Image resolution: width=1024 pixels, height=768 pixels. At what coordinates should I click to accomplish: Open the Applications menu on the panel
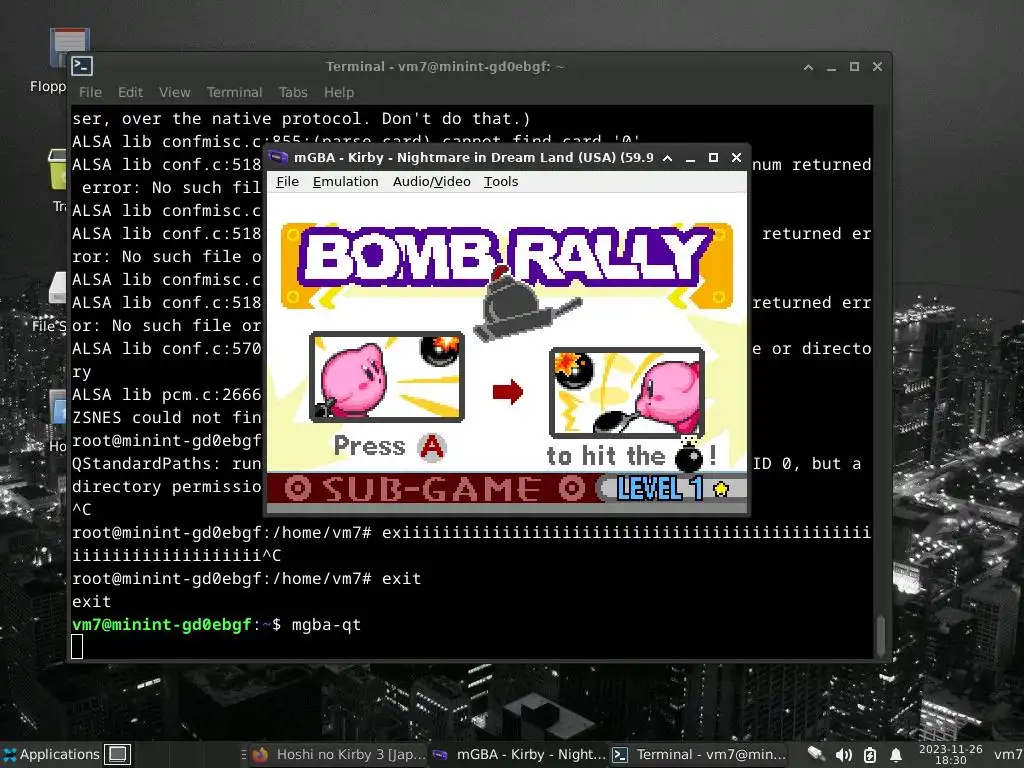[x=52, y=754]
